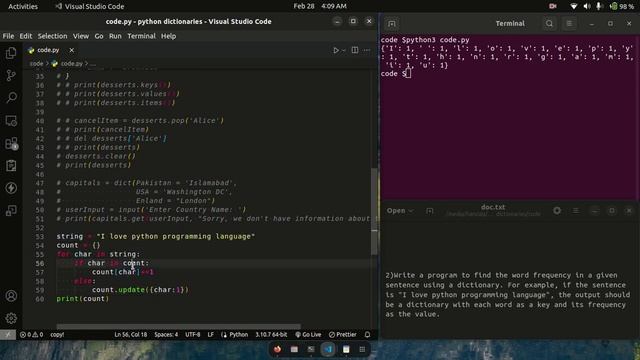Open Firefox from the dock

point(277,349)
